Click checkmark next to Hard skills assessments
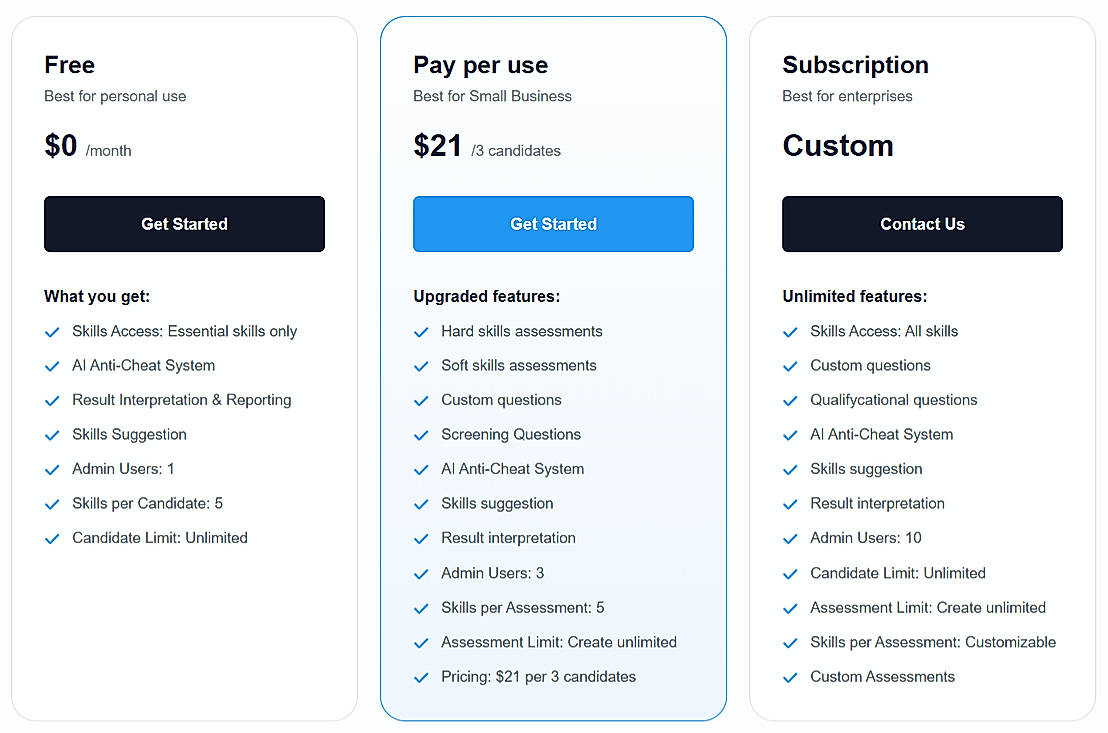1108x733 pixels. click(x=422, y=332)
